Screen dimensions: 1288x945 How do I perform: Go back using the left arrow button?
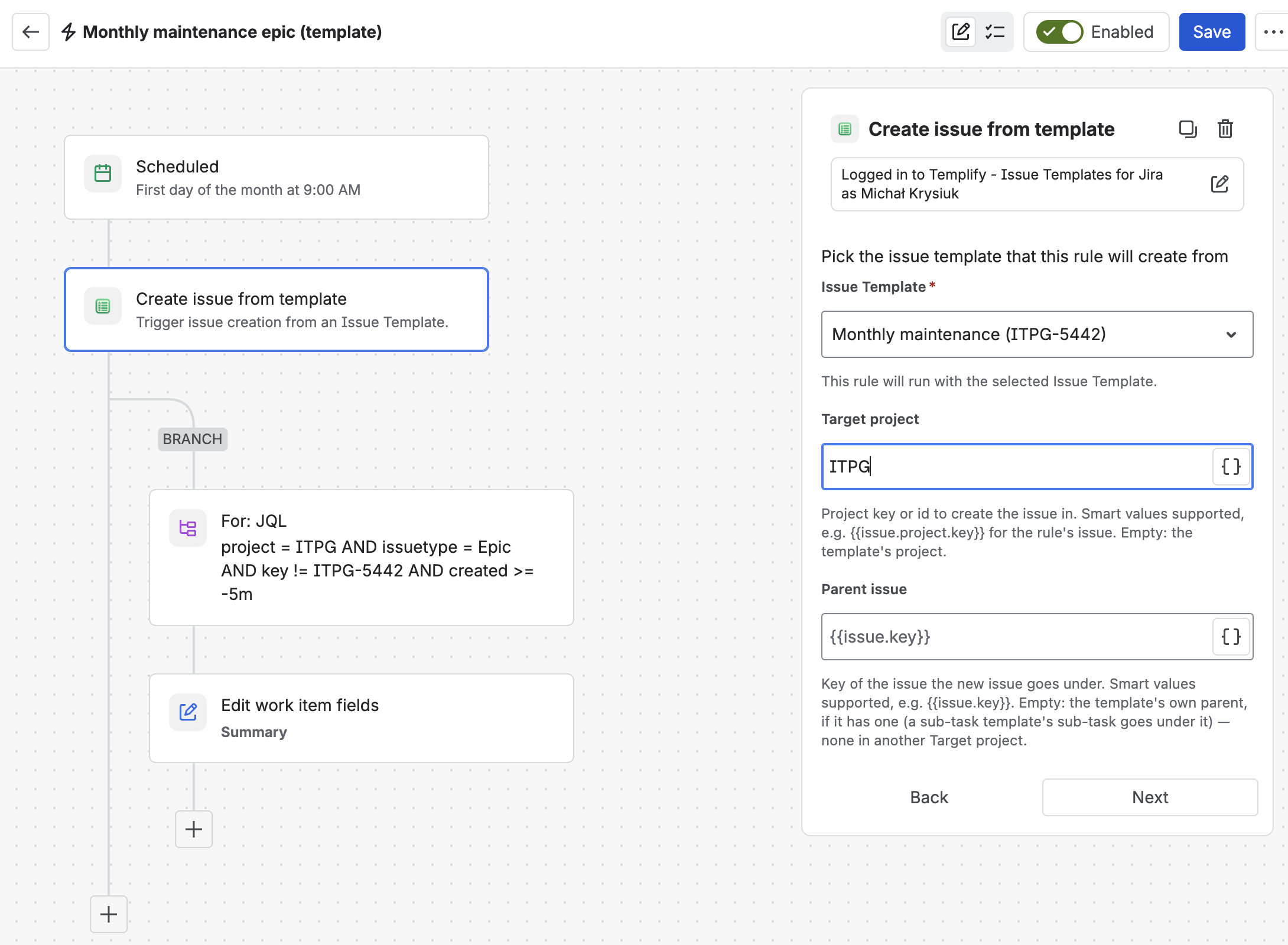pyautogui.click(x=31, y=32)
